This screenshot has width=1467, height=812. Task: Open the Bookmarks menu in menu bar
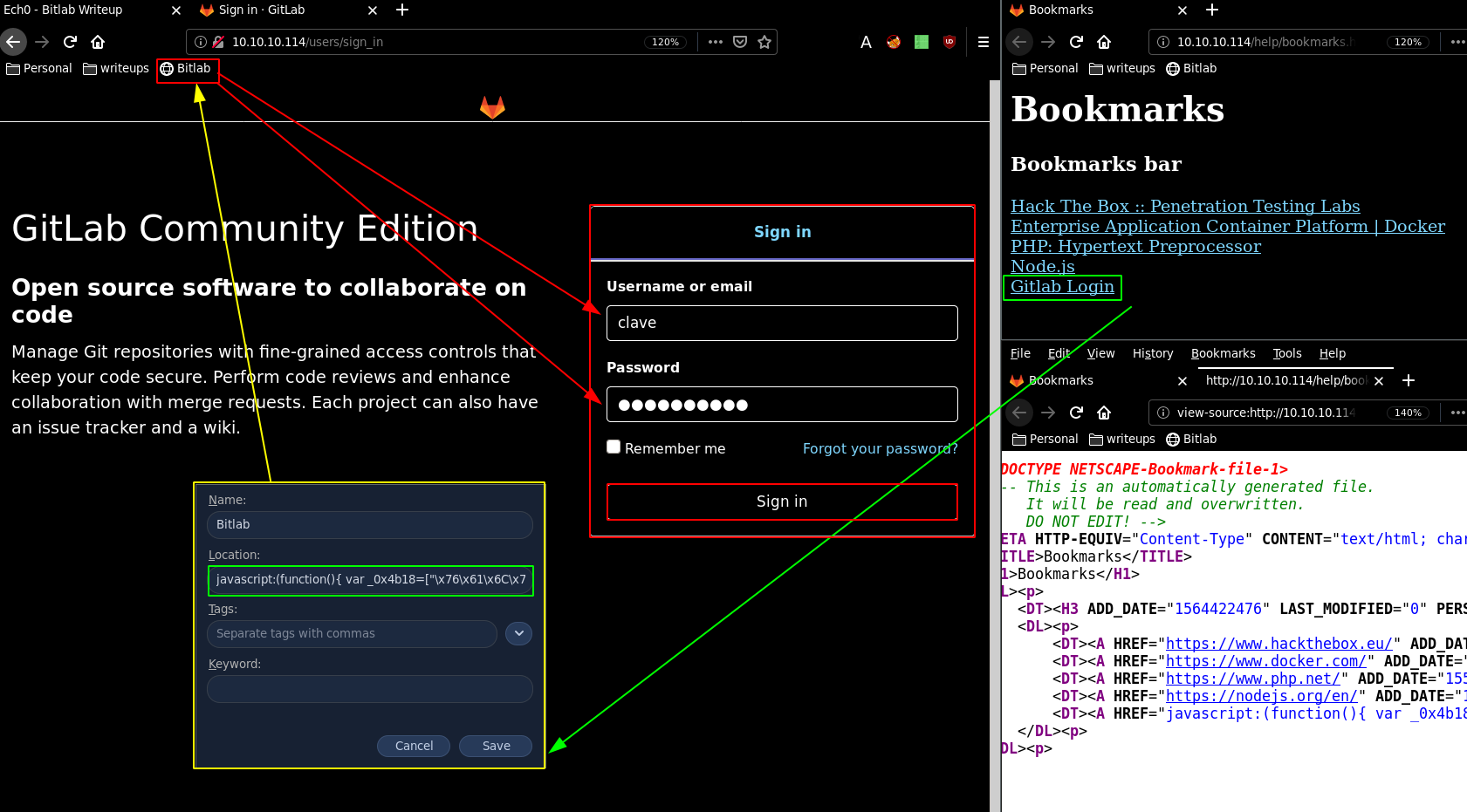click(x=1223, y=353)
